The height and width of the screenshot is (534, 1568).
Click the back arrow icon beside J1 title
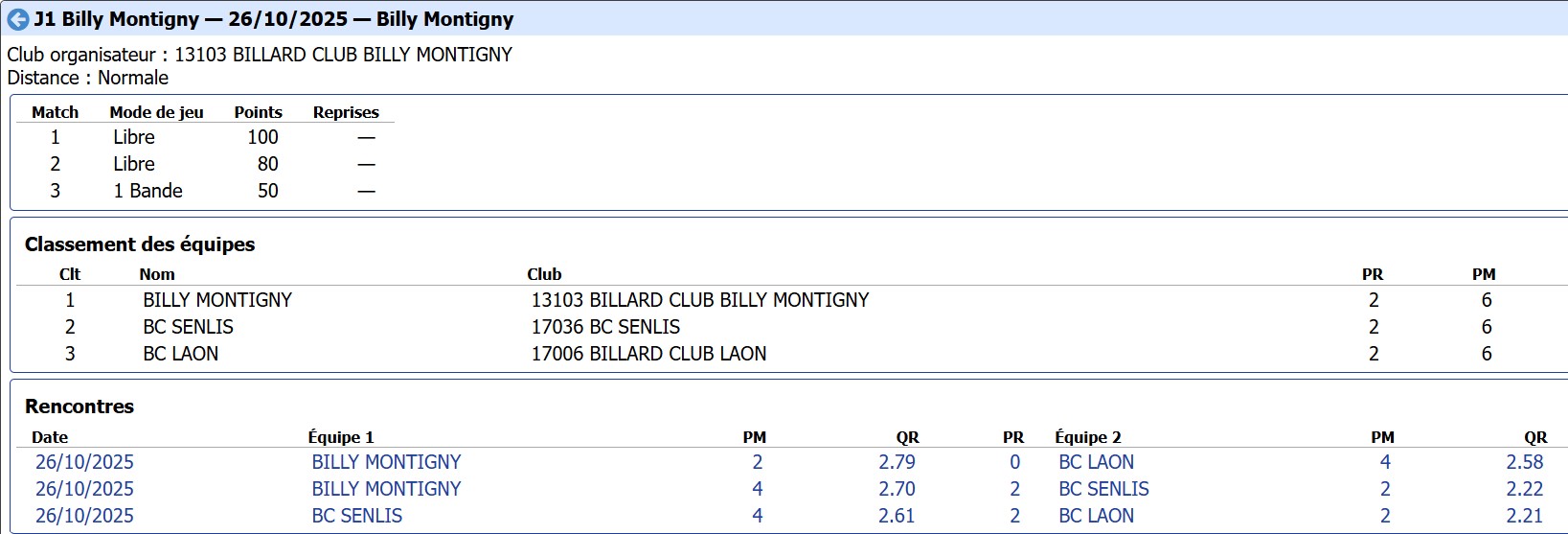(17, 19)
